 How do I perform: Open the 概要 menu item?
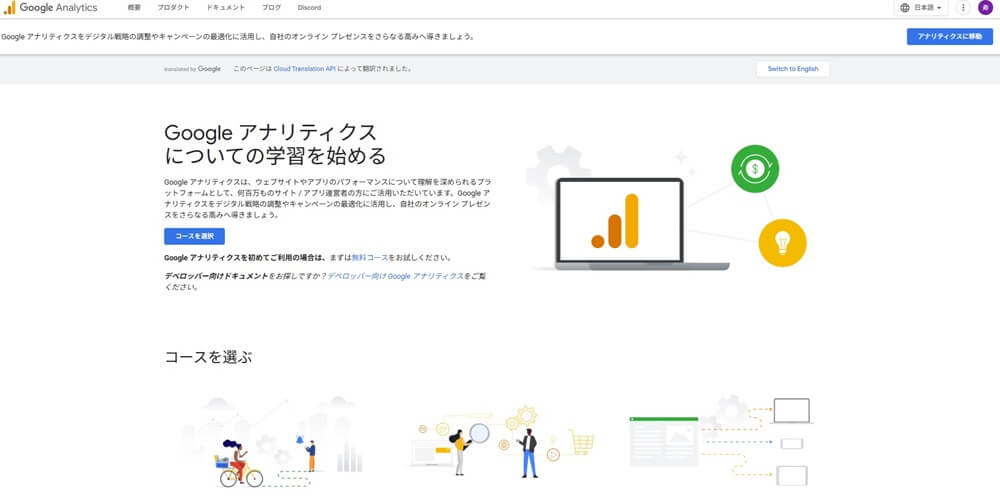coord(134,8)
